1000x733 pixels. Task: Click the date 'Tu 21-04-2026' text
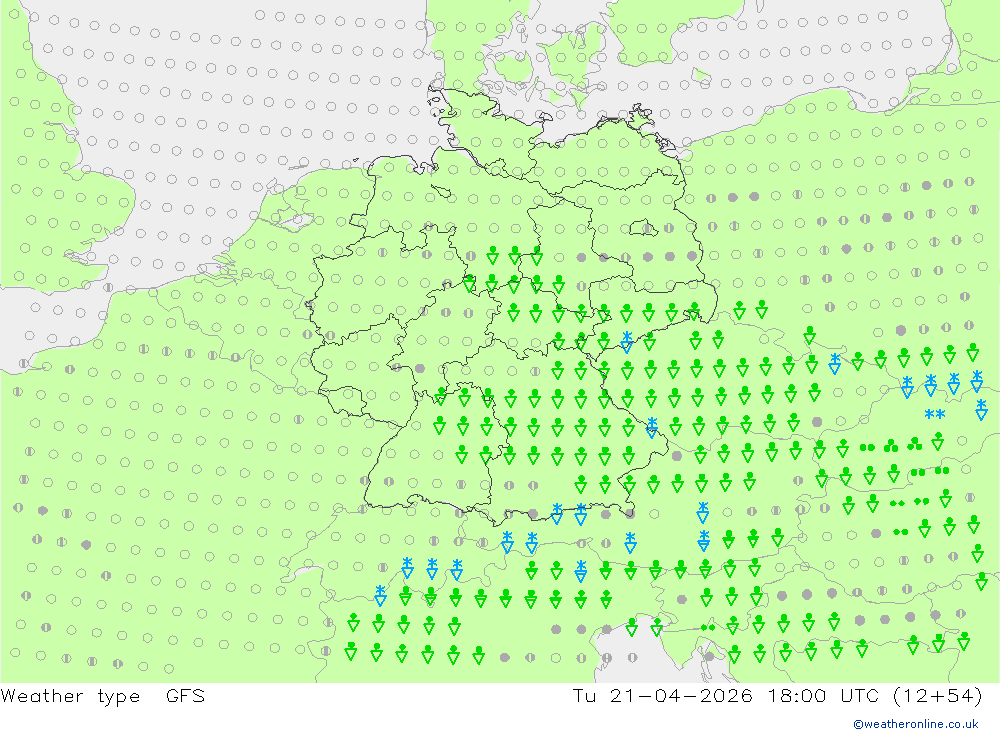click(x=662, y=695)
